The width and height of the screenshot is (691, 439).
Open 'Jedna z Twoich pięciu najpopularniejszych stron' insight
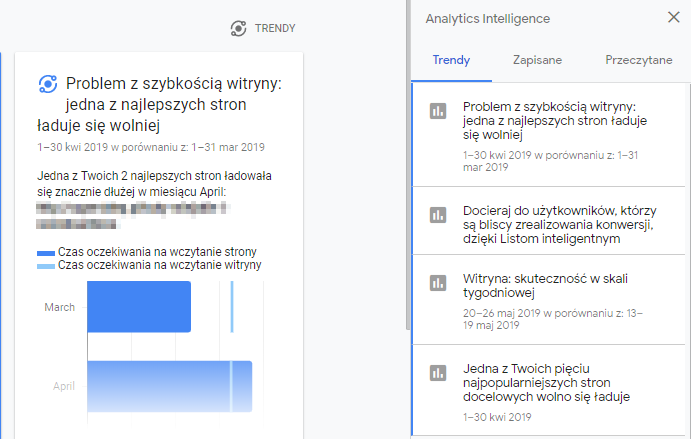[x=549, y=391]
